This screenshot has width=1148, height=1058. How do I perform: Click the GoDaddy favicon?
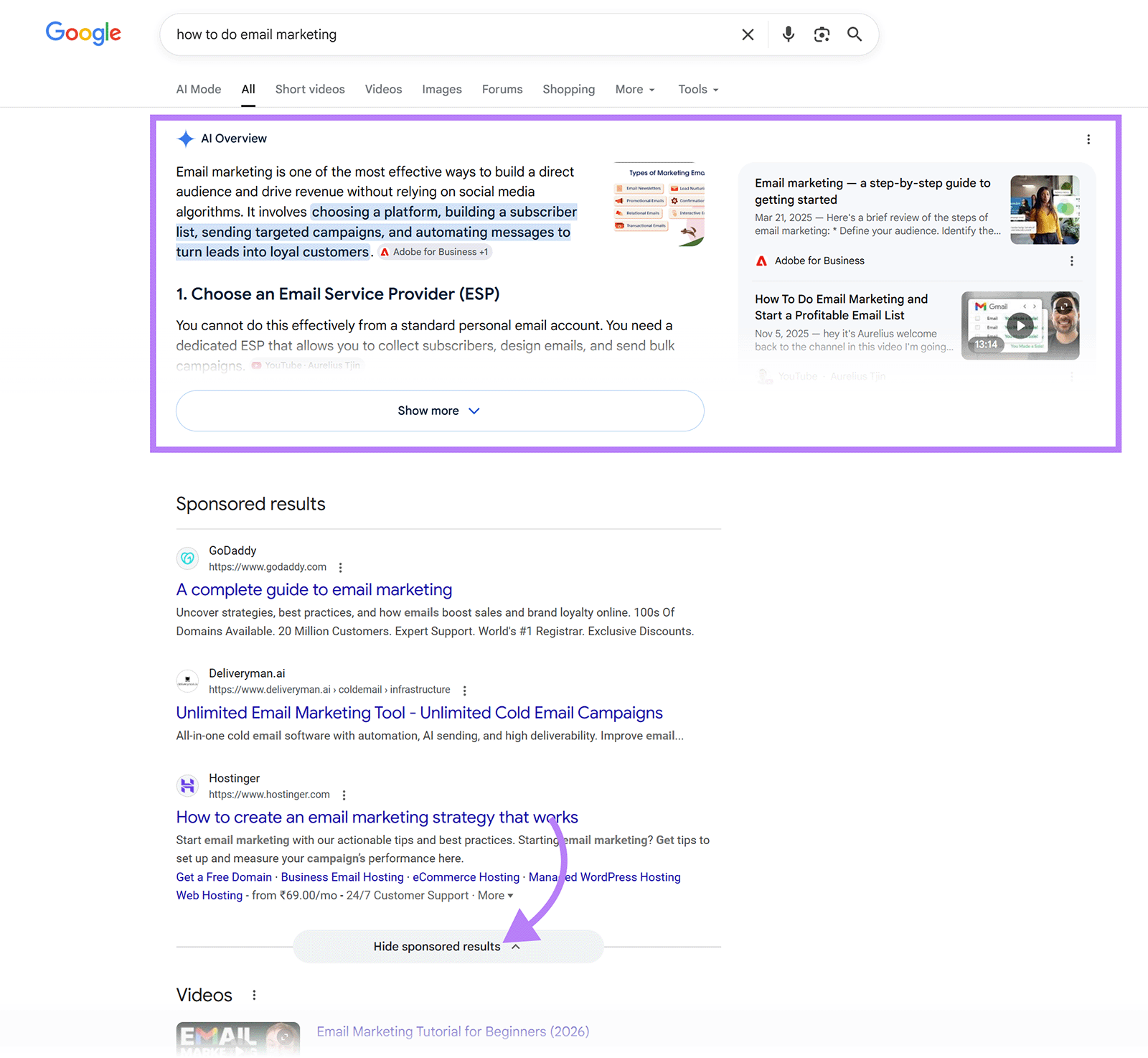187,558
